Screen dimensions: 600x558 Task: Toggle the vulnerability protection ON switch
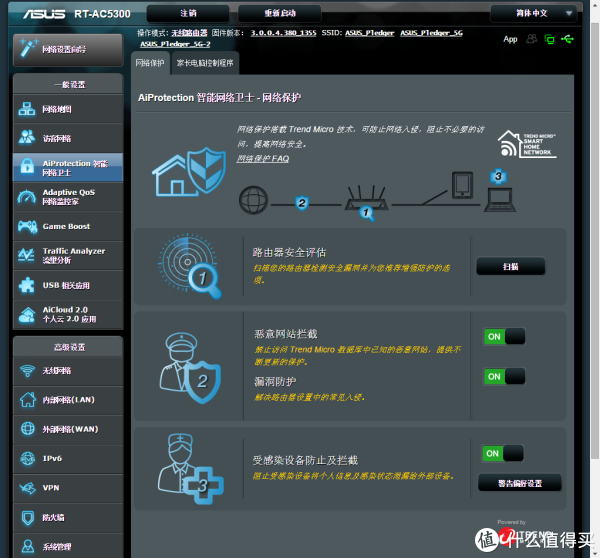(504, 377)
